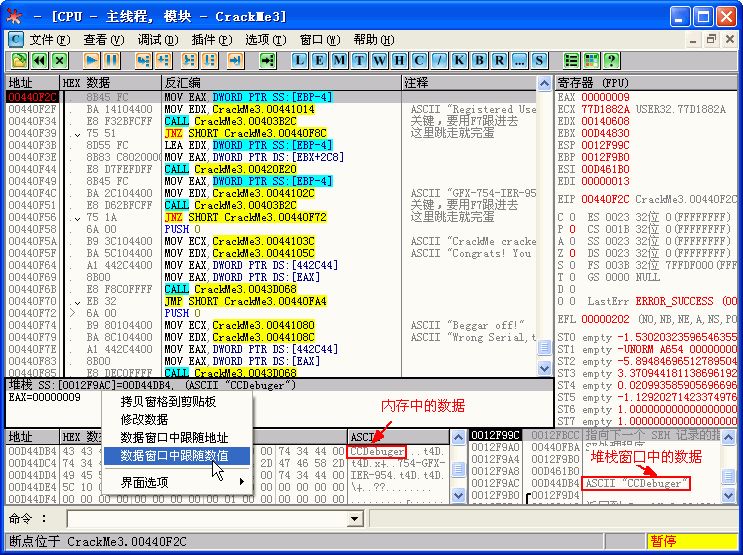Open the command line history dropdown arrow
This screenshot has height=555, width=743.
point(354,519)
